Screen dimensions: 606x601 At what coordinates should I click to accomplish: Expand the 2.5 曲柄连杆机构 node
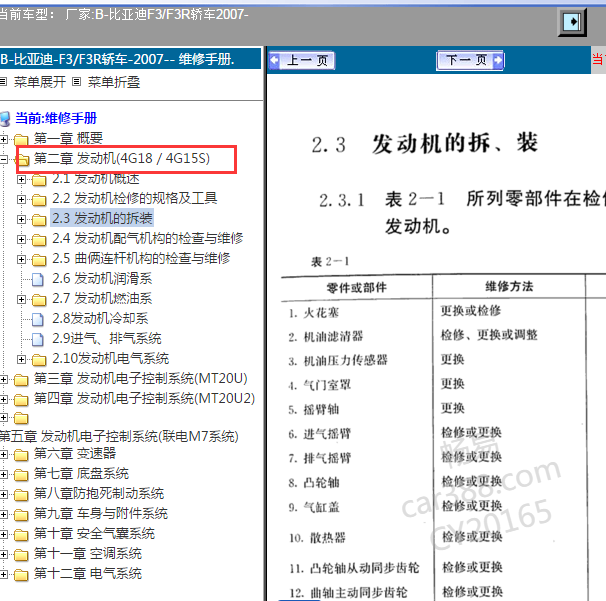(x=22, y=259)
